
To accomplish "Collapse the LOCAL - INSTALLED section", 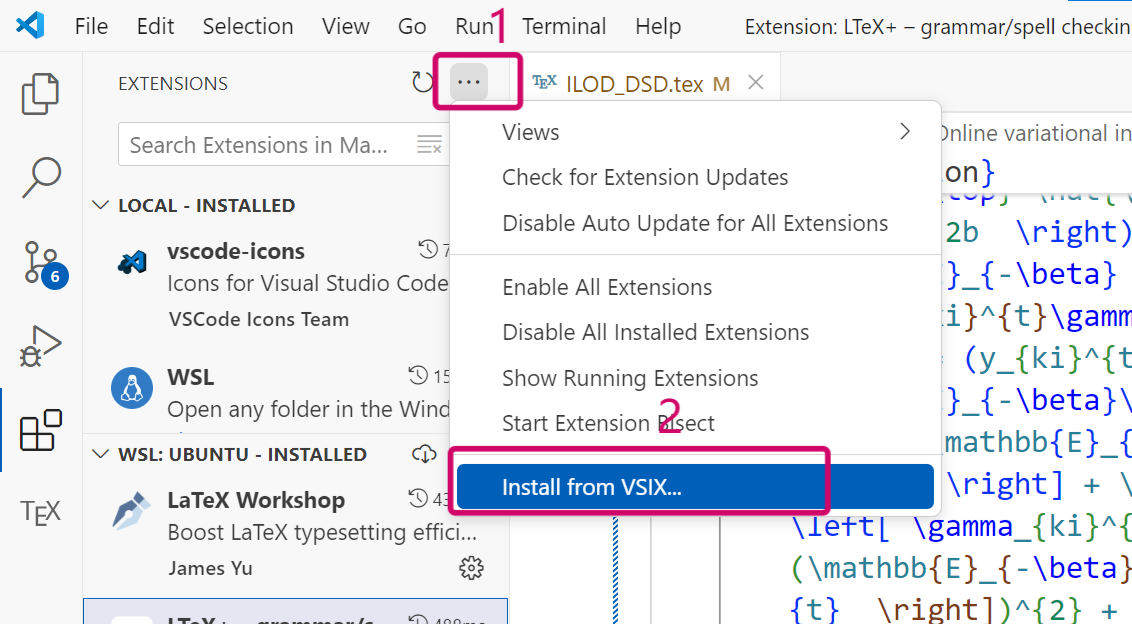I will point(100,205).
